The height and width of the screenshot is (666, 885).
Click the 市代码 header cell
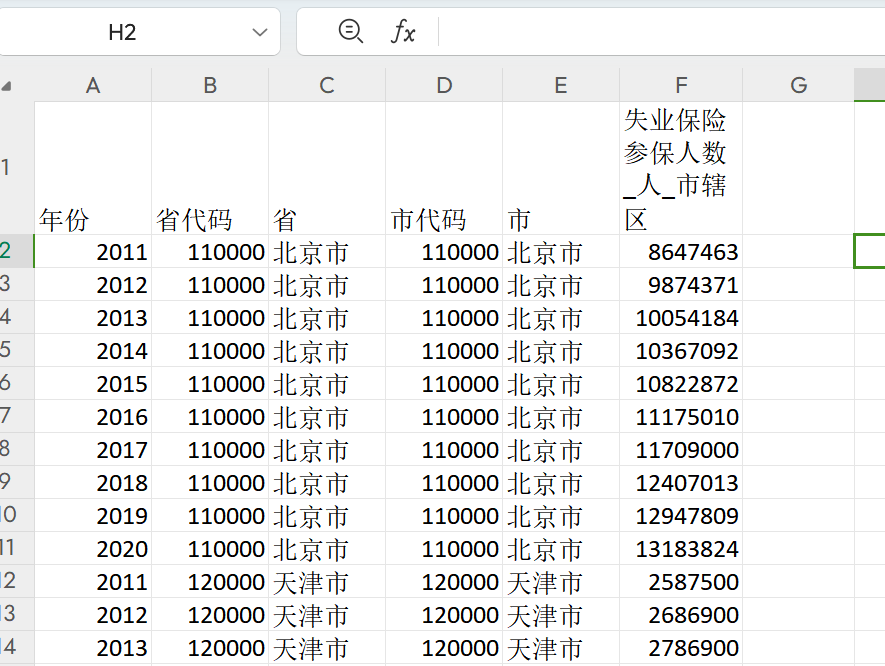pos(444,168)
